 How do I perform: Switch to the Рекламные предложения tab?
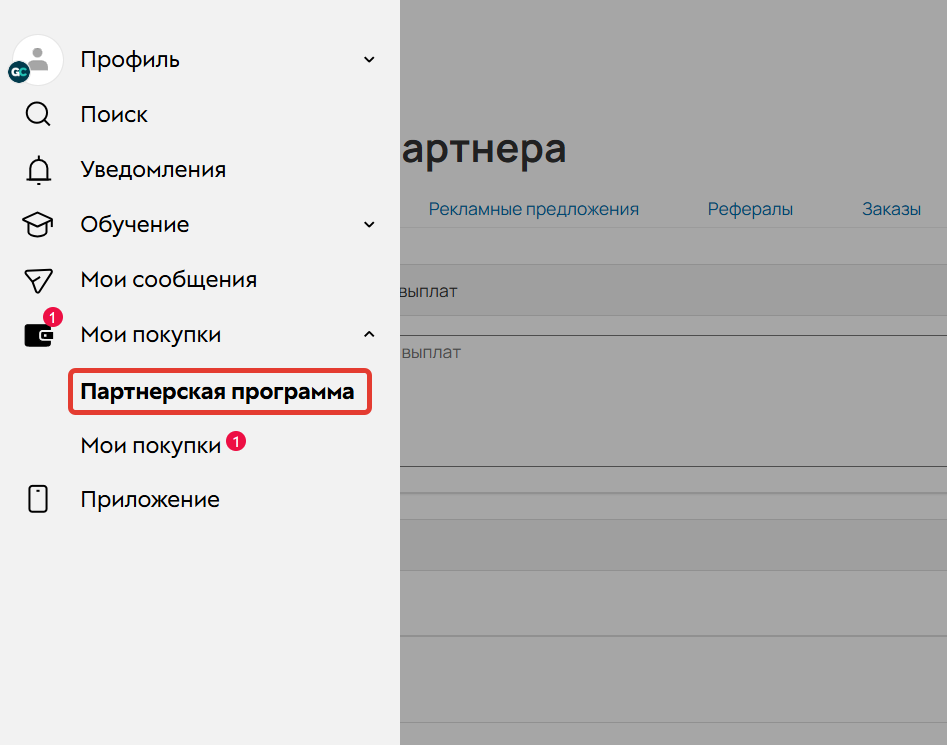tap(533, 209)
